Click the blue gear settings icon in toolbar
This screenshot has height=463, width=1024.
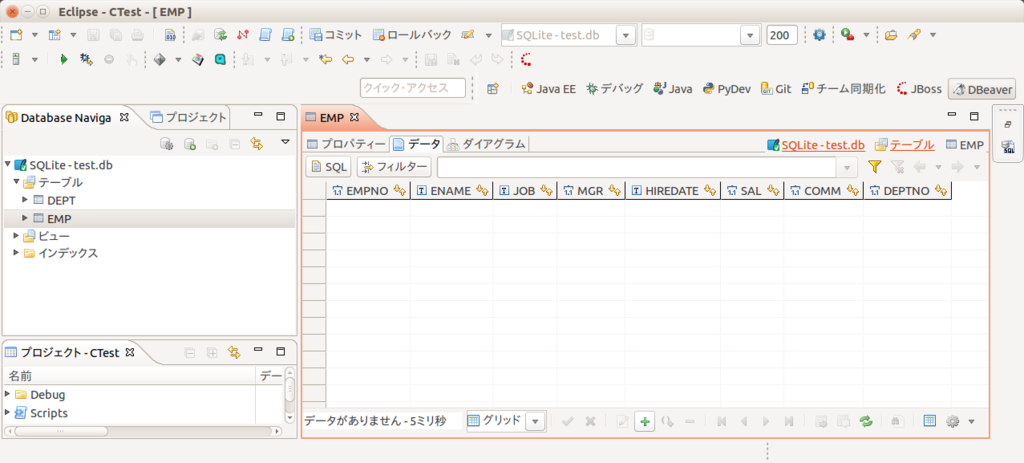click(819, 35)
